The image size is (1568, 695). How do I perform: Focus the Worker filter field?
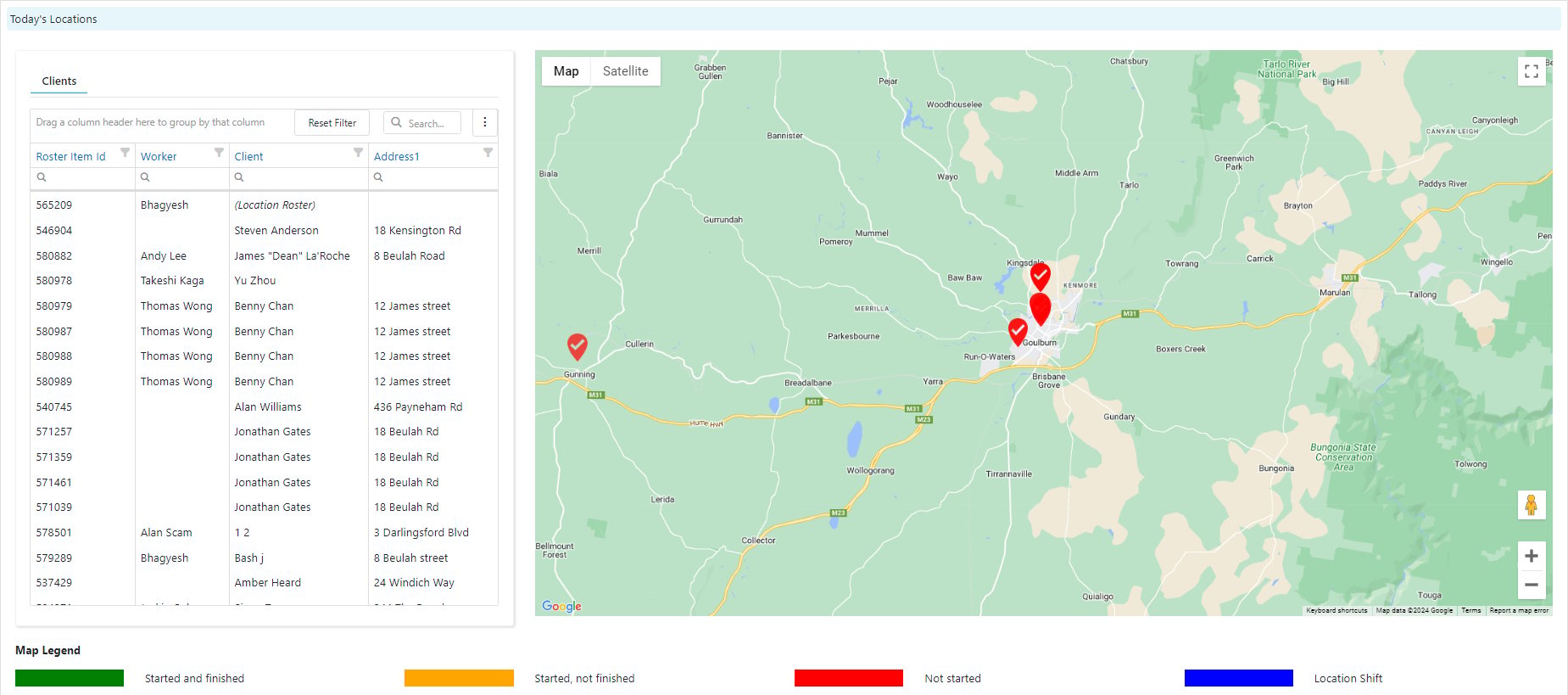click(182, 177)
